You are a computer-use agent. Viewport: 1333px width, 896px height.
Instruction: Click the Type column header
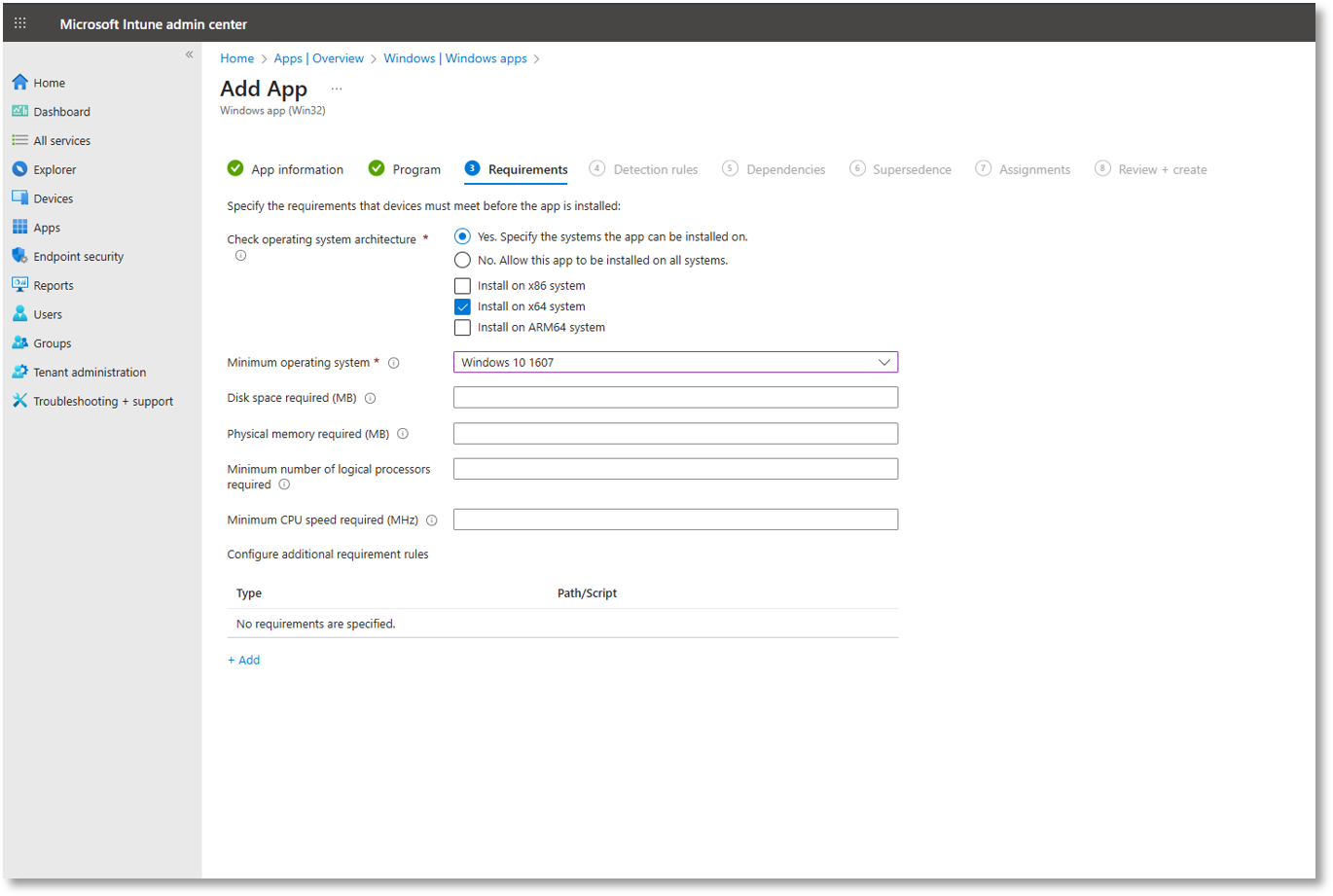[x=249, y=593]
